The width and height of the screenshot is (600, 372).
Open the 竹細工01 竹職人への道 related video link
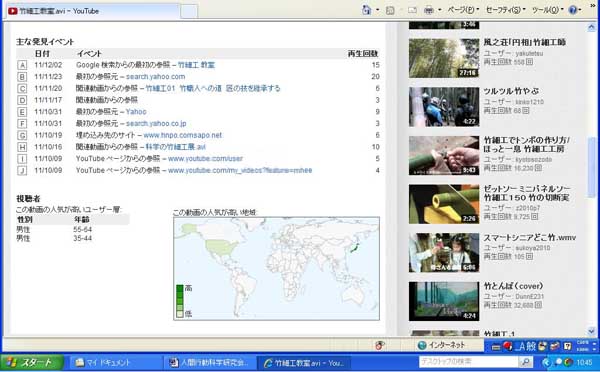tap(213, 88)
